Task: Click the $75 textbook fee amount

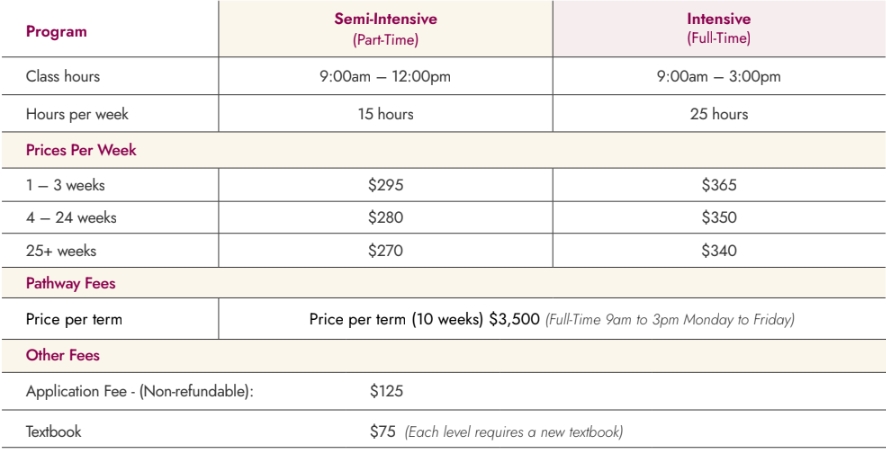Action: tap(382, 432)
